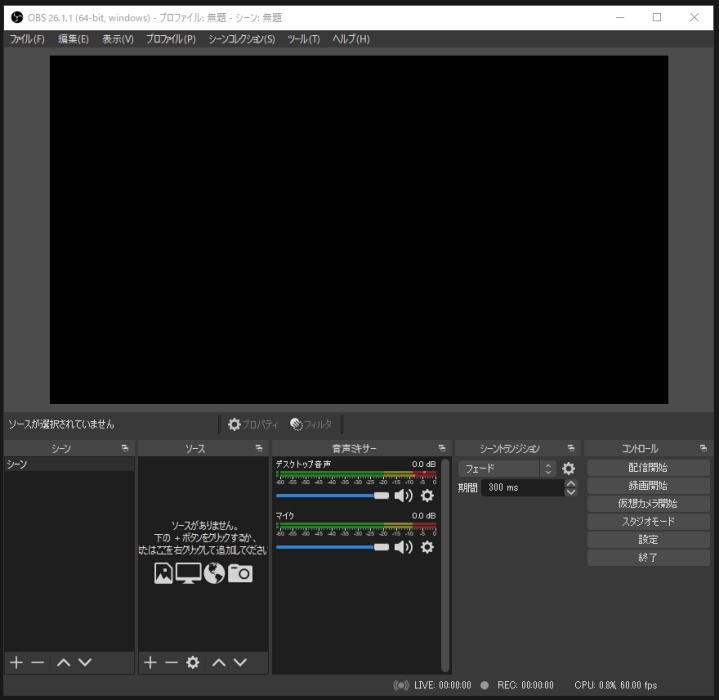
Task: Move source up arrow in Sources panel
Action: [x=219, y=662]
